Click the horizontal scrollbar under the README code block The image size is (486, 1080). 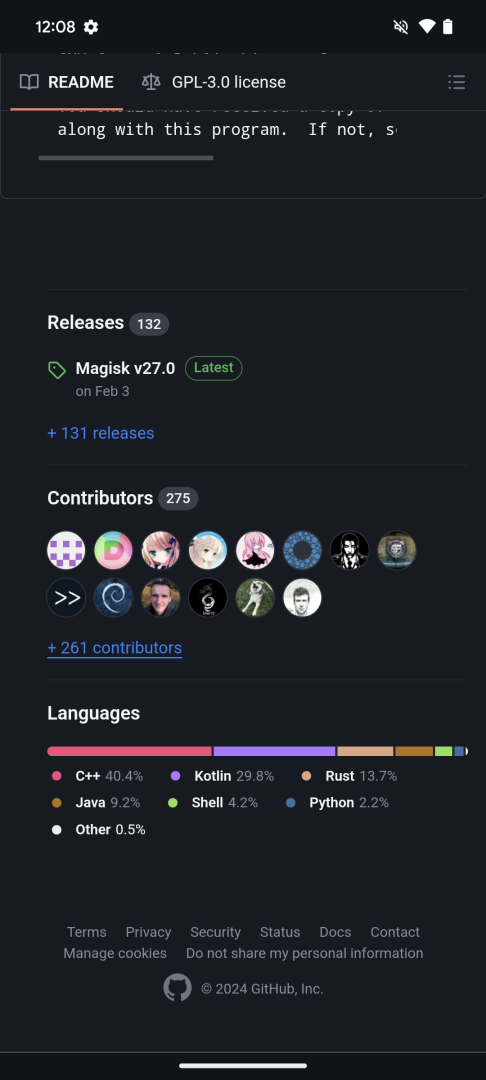click(x=126, y=158)
